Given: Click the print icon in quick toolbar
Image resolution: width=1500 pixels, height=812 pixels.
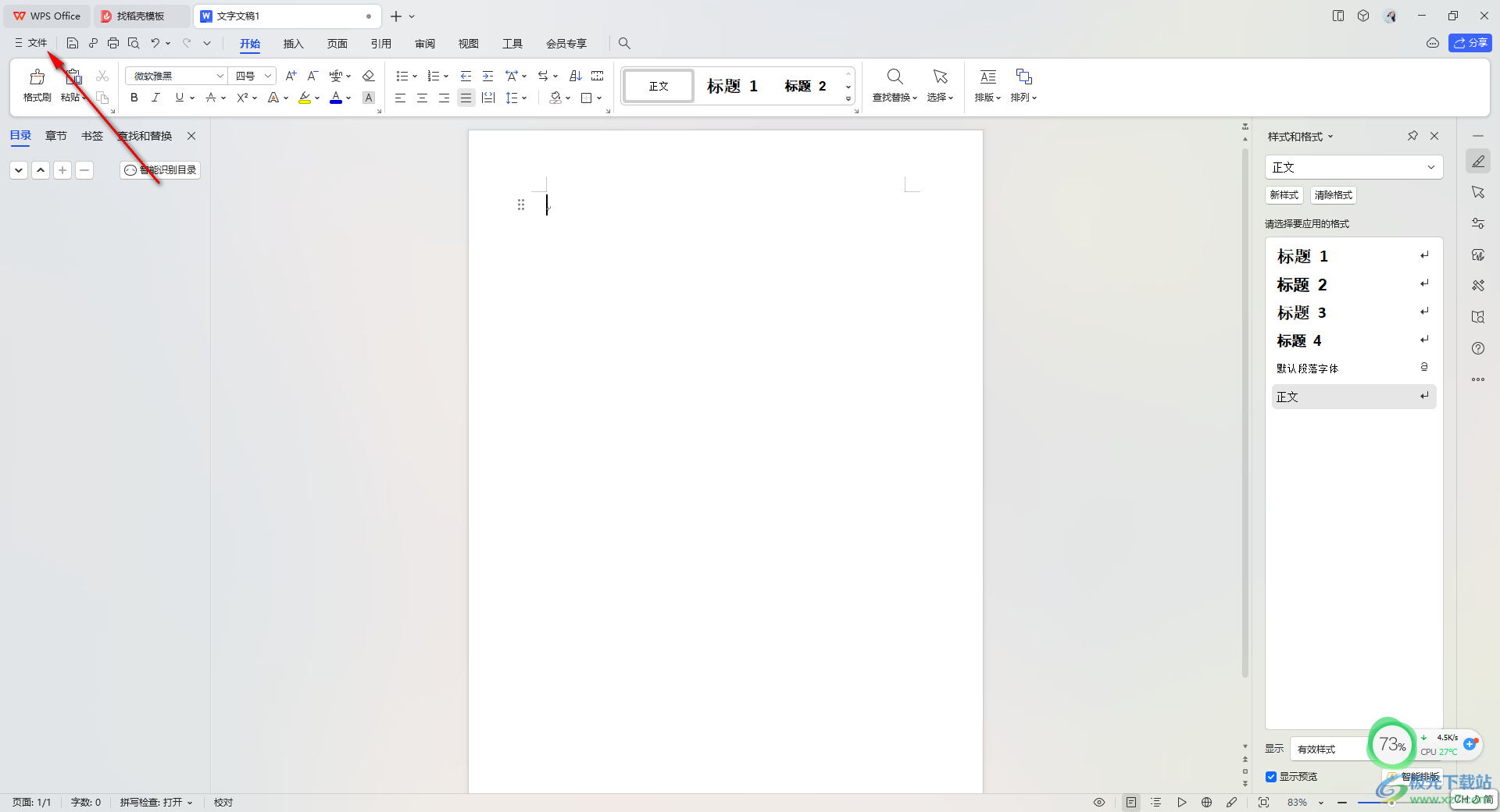Looking at the screenshot, I should 113,43.
